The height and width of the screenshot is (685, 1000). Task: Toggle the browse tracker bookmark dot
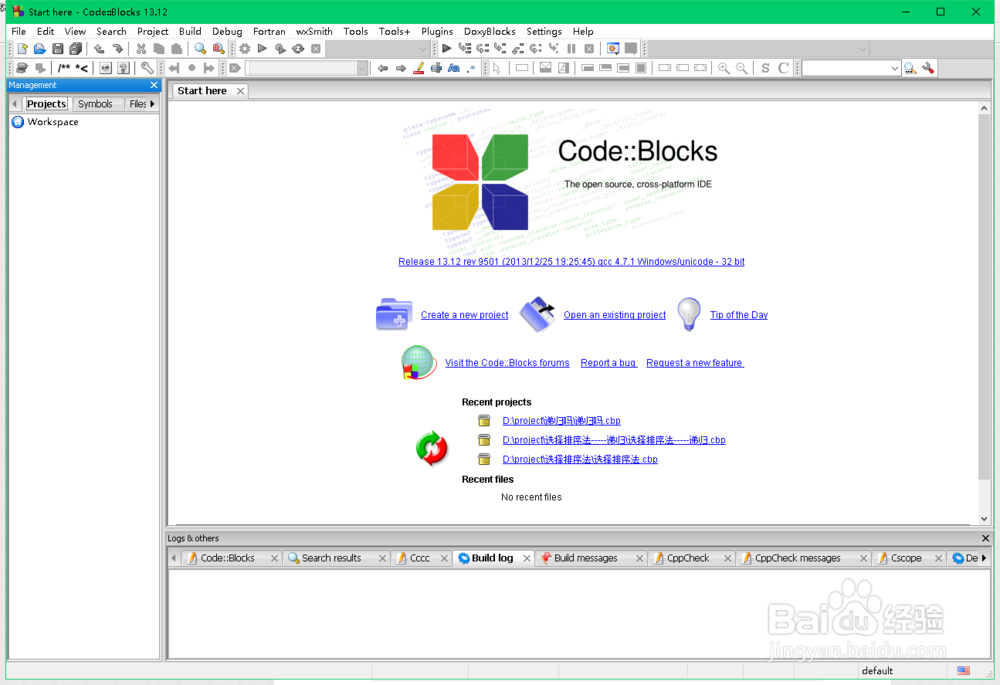[x=191, y=68]
